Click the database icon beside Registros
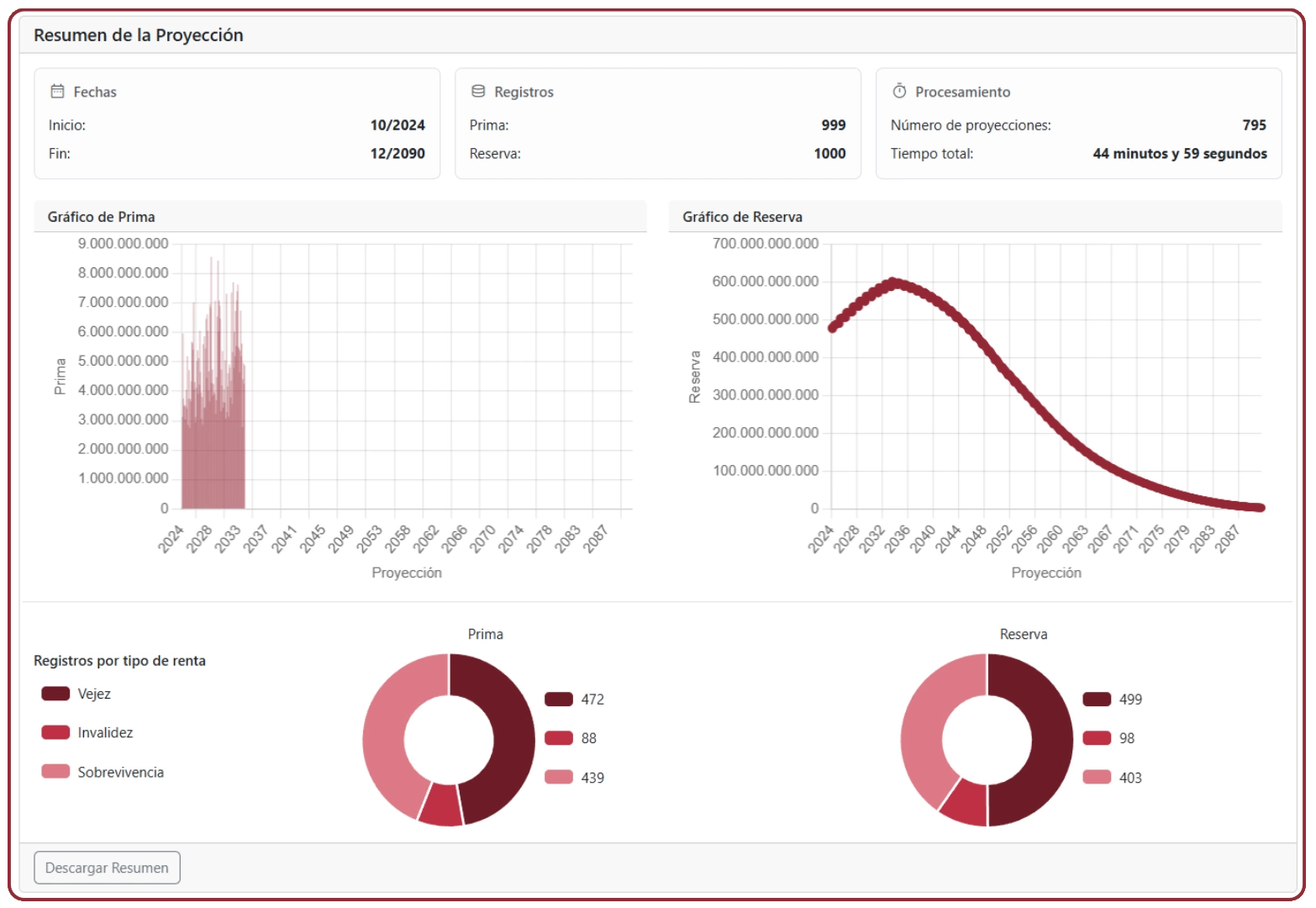This screenshot has height=908, width=1316. pyautogui.click(x=478, y=91)
